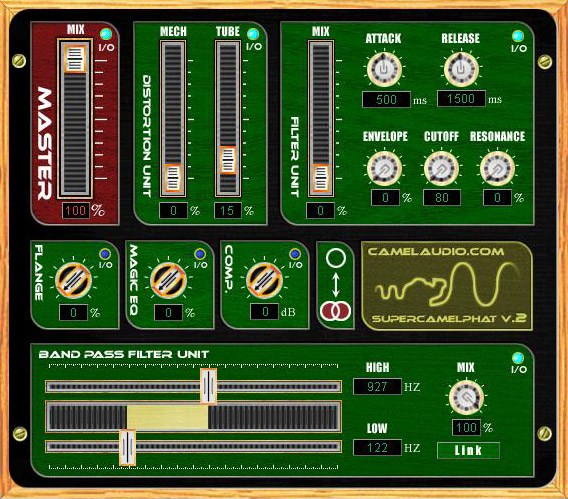This screenshot has width=568, height=499.
Task: Click the FLANGE 0 percent value field
Action: point(74,313)
